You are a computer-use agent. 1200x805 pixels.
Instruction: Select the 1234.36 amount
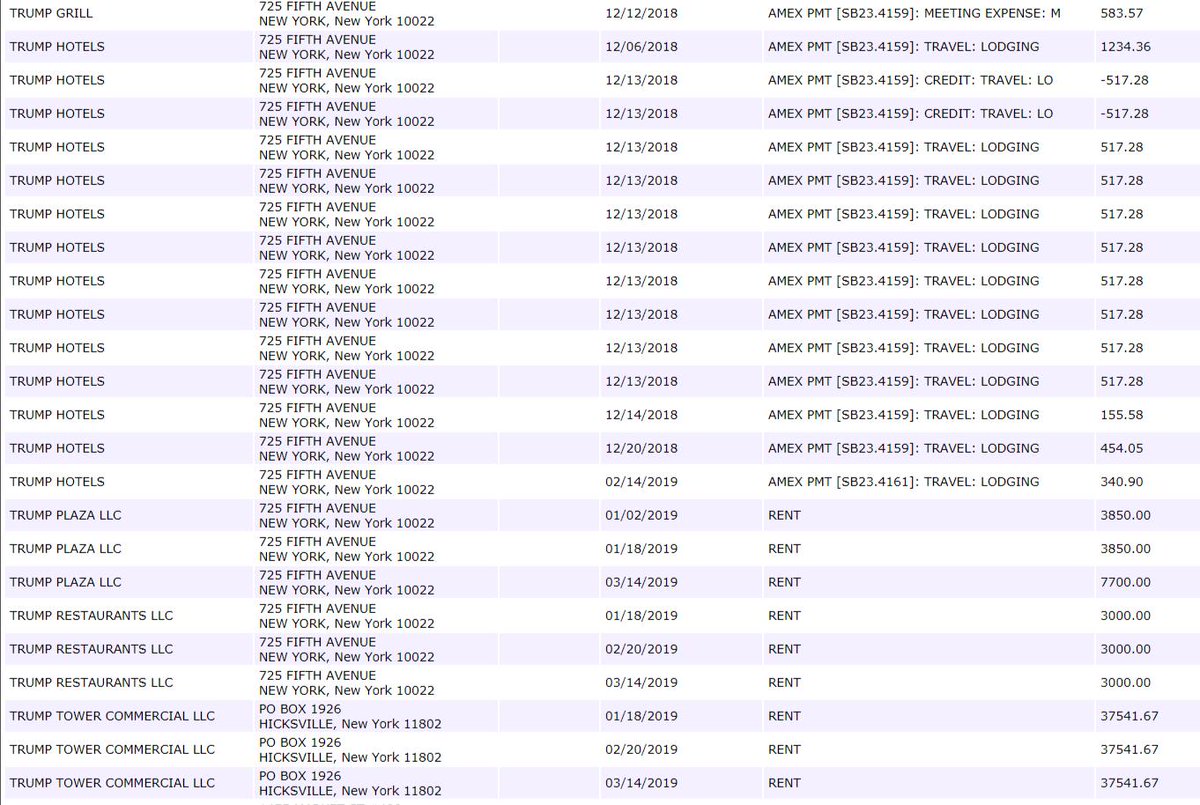[x=1126, y=47]
